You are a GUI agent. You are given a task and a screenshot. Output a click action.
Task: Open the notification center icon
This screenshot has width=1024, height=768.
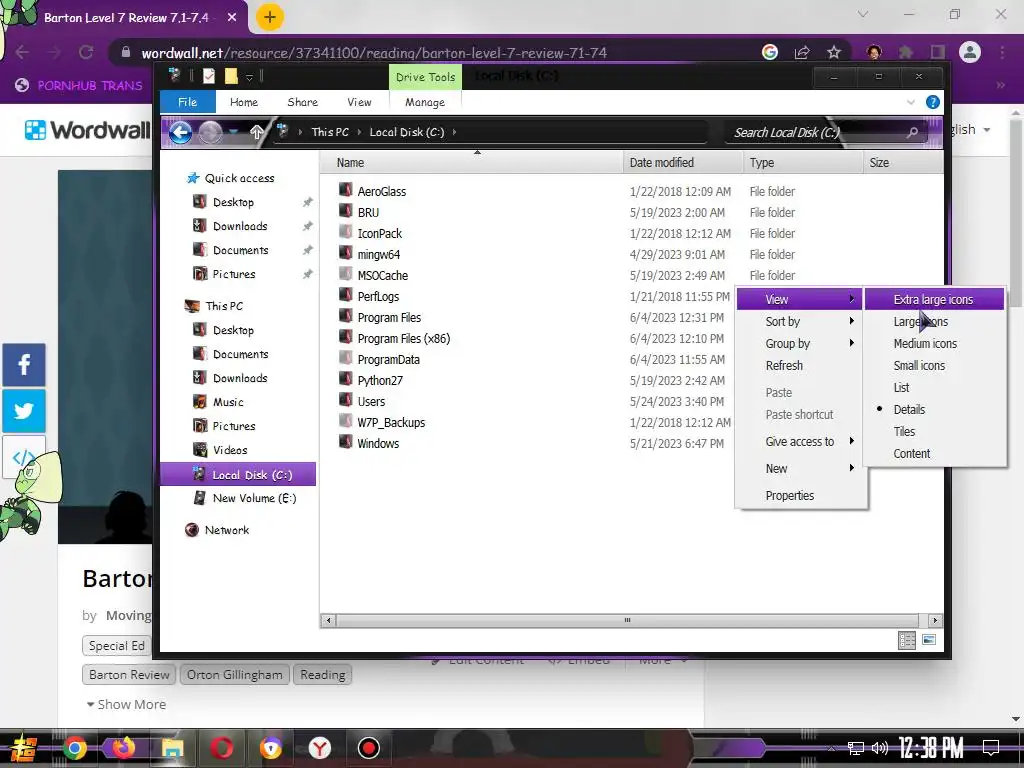click(991, 748)
